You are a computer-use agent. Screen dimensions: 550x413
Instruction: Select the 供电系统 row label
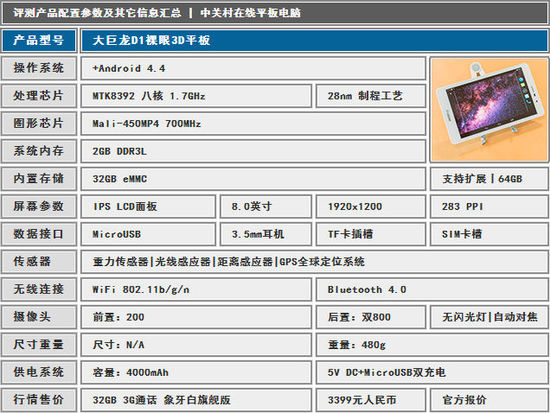pos(39,372)
